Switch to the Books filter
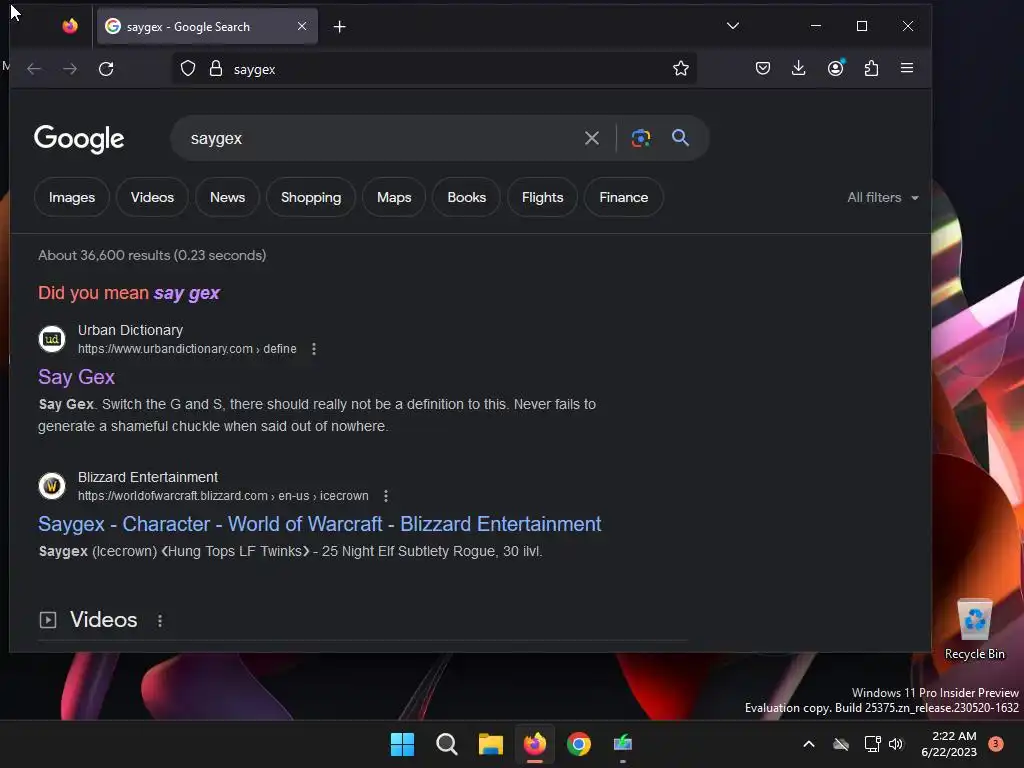The image size is (1024, 768). (466, 197)
